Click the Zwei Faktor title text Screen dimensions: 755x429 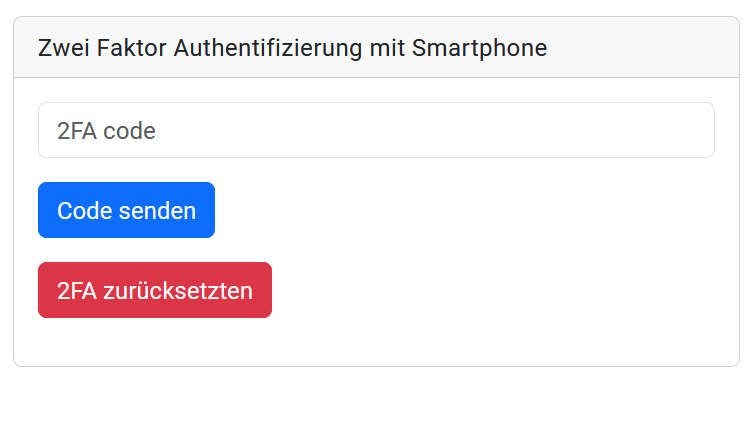click(x=102, y=48)
